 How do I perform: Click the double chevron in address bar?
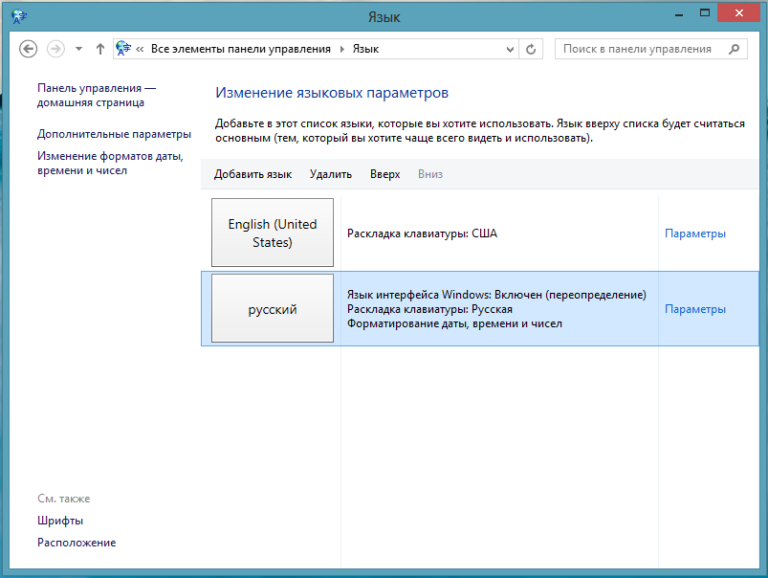coord(140,49)
